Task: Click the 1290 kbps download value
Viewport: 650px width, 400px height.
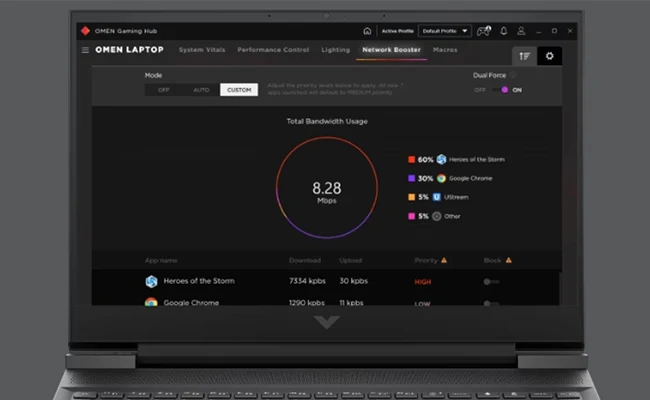Action: coord(307,303)
